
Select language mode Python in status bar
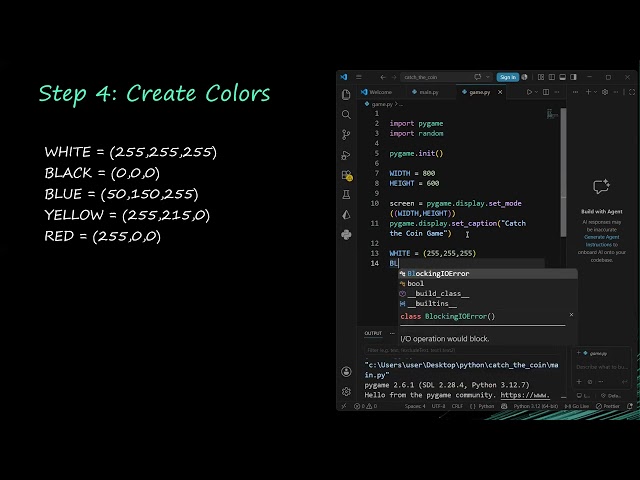click(482, 406)
